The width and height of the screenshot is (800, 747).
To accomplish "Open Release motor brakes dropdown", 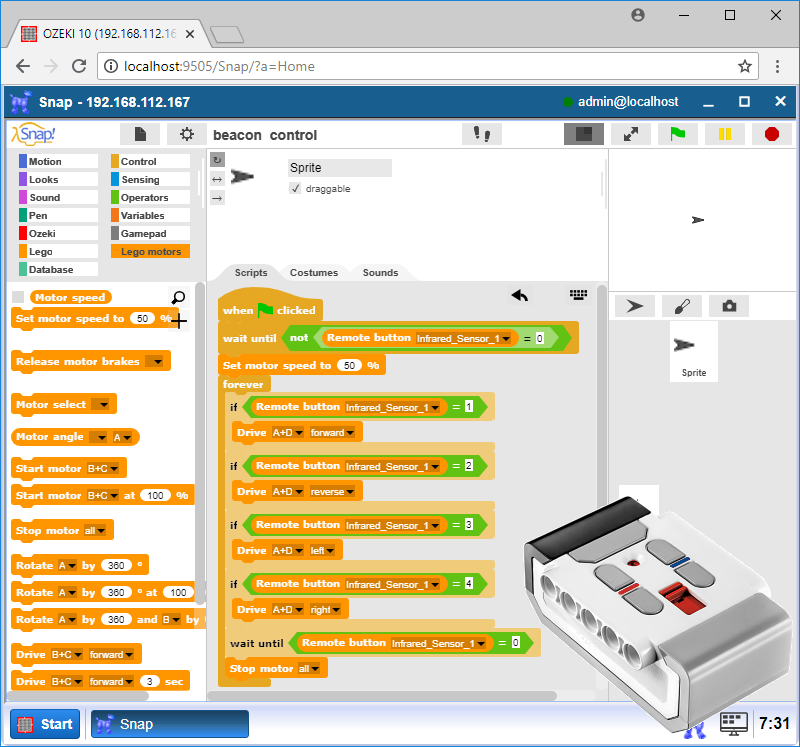I will click(155, 362).
